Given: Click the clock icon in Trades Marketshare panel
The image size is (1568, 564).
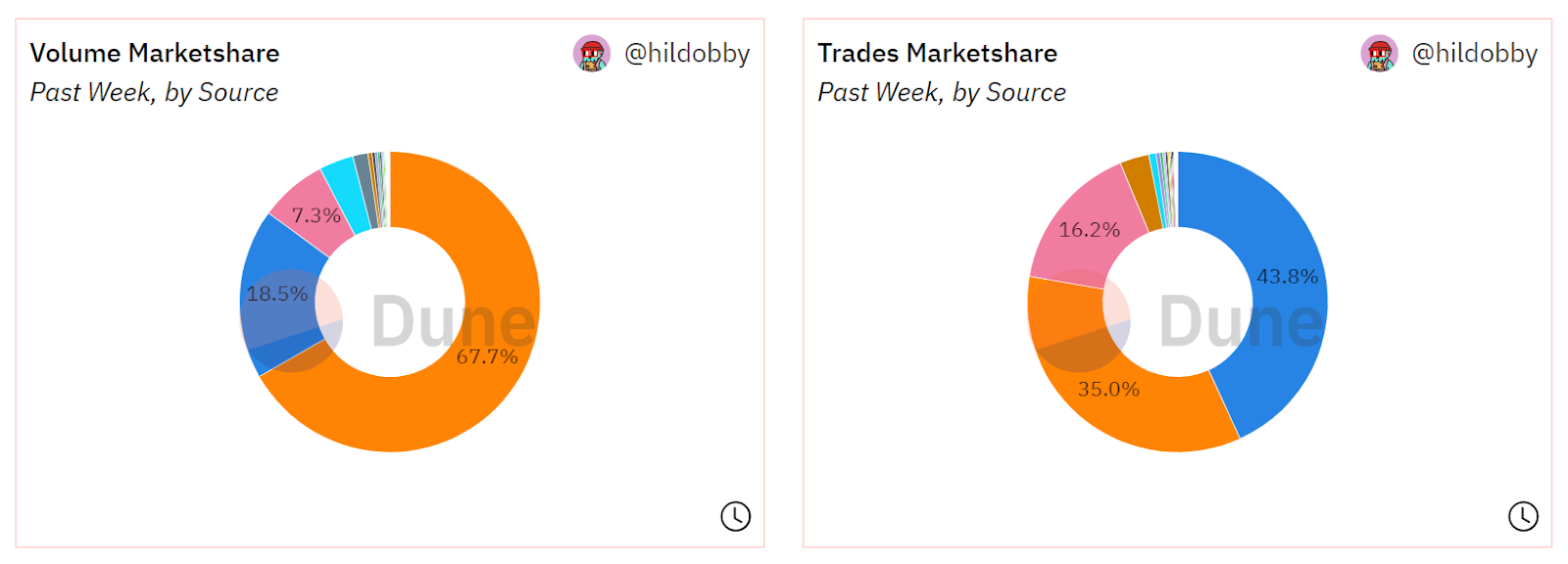Looking at the screenshot, I should tap(1523, 516).
